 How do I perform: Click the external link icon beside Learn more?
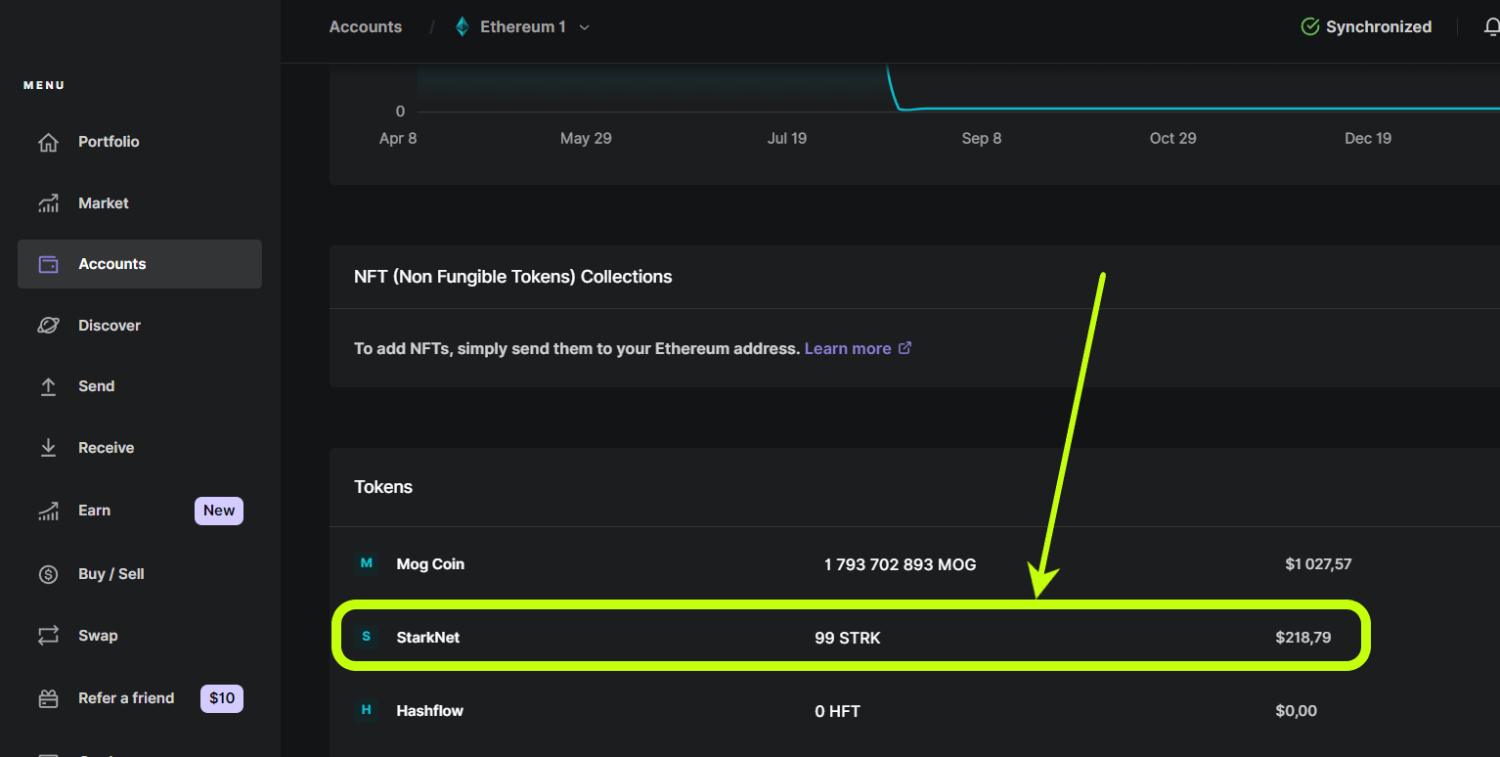click(x=905, y=348)
